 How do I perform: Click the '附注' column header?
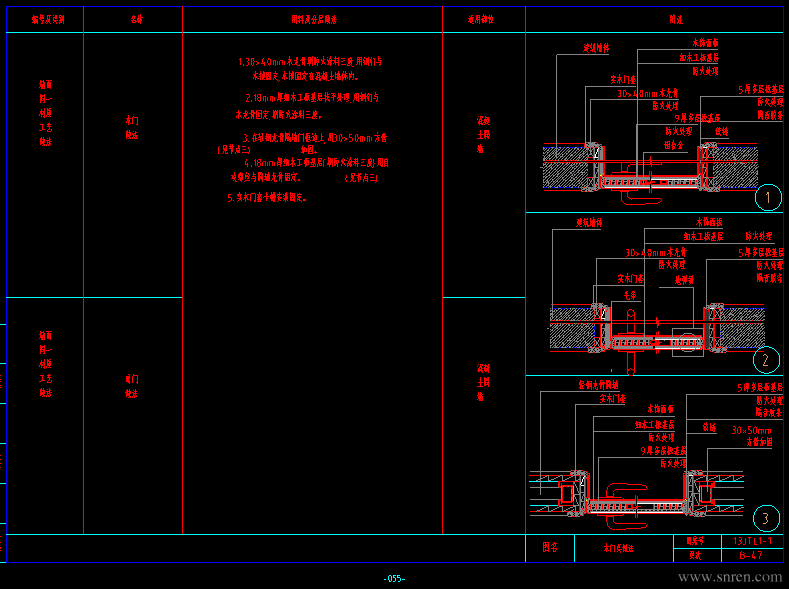pos(676,20)
